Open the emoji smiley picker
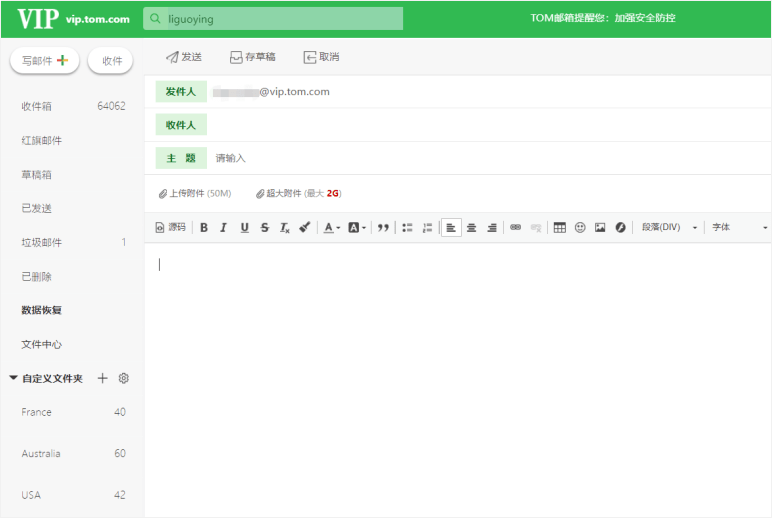Image resolution: width=773 pixels, height=519 pixels. pyautogui.click(x=580, y=228)
